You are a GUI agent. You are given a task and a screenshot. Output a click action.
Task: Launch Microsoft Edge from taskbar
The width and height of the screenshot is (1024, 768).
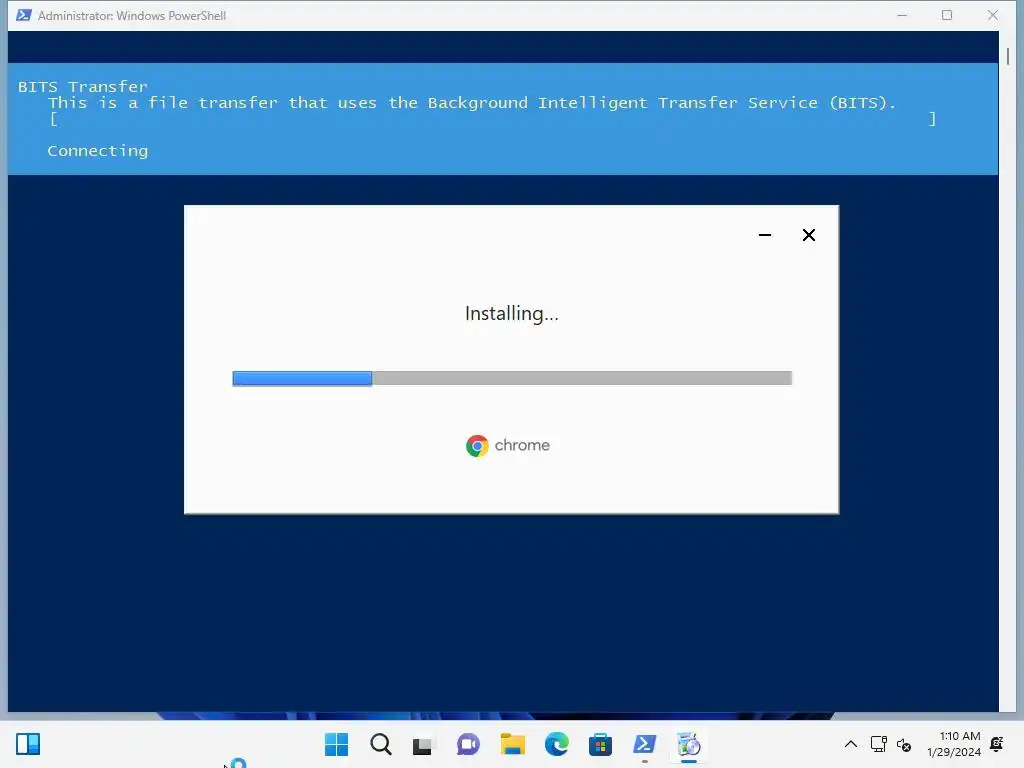[x=556, y=744]
